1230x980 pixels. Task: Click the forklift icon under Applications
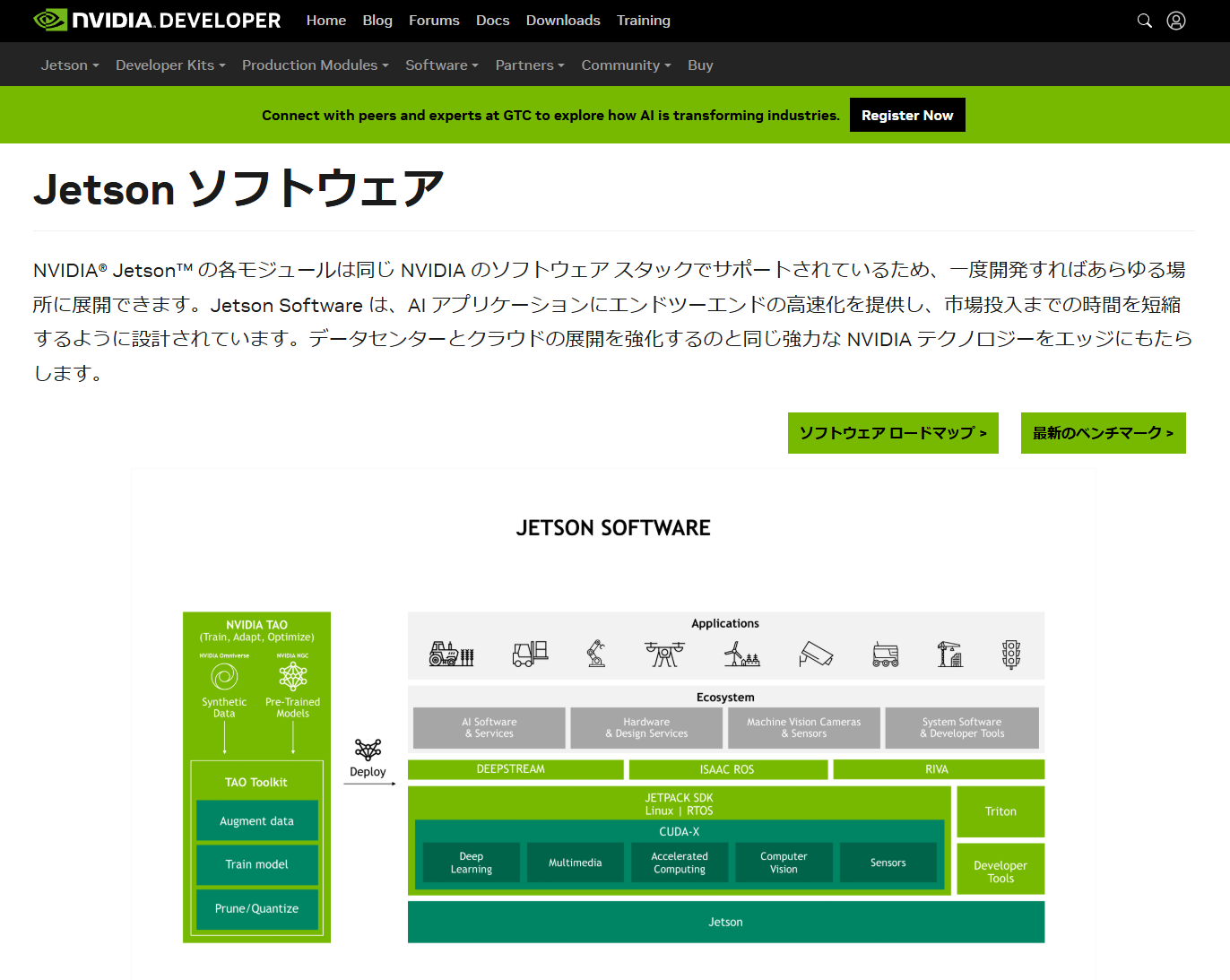click(x=531, y=654)
